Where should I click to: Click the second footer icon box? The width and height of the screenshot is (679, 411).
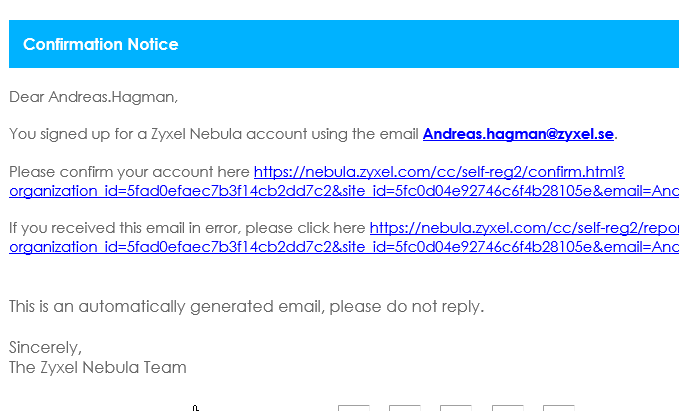(404, 408)
